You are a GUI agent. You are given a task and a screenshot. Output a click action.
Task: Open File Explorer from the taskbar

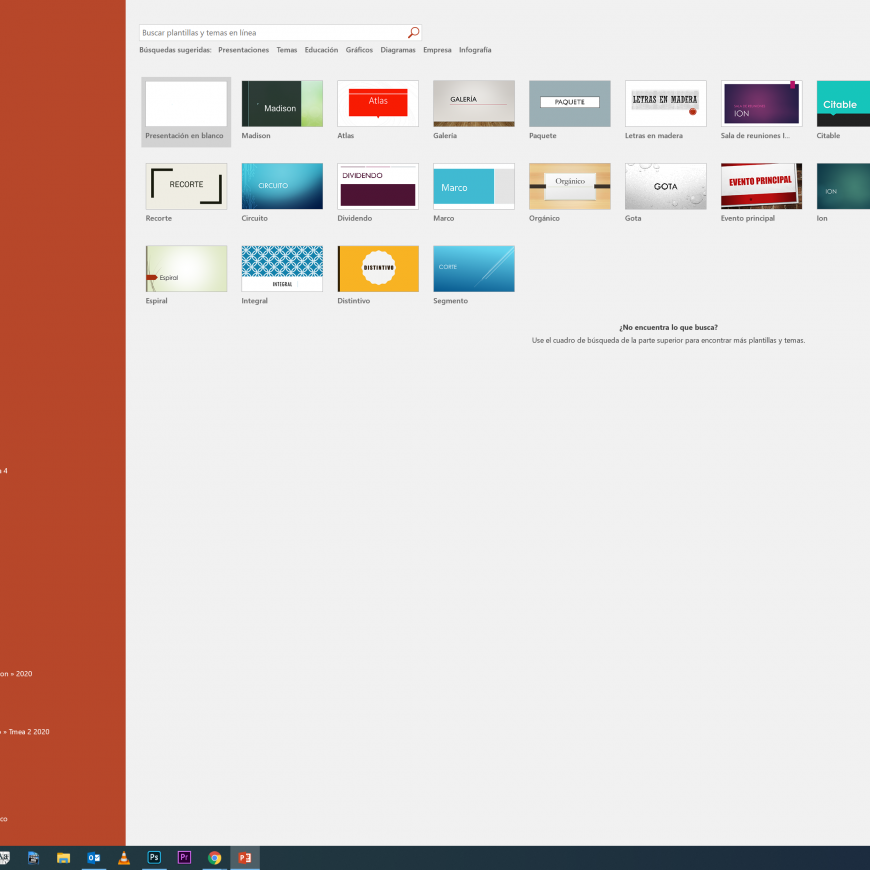(63, 858)
